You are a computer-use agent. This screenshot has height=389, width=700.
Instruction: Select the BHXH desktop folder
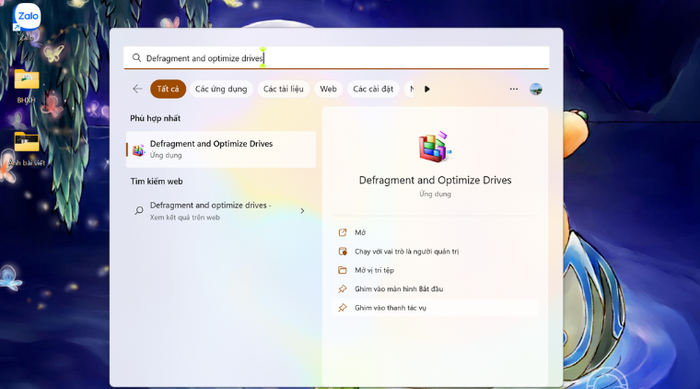pos(26,86)
